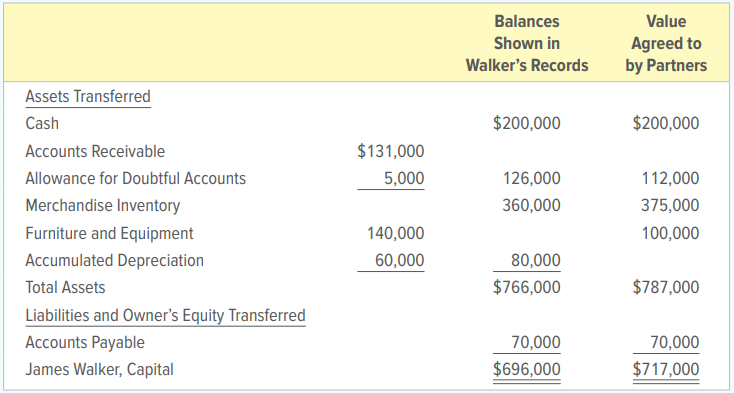Image resolution: width=734 pixels, height=393 pixels.
Task: Click the $696,000 Walker capital balance
Action: pyautogui.click(x=527, y=370)
